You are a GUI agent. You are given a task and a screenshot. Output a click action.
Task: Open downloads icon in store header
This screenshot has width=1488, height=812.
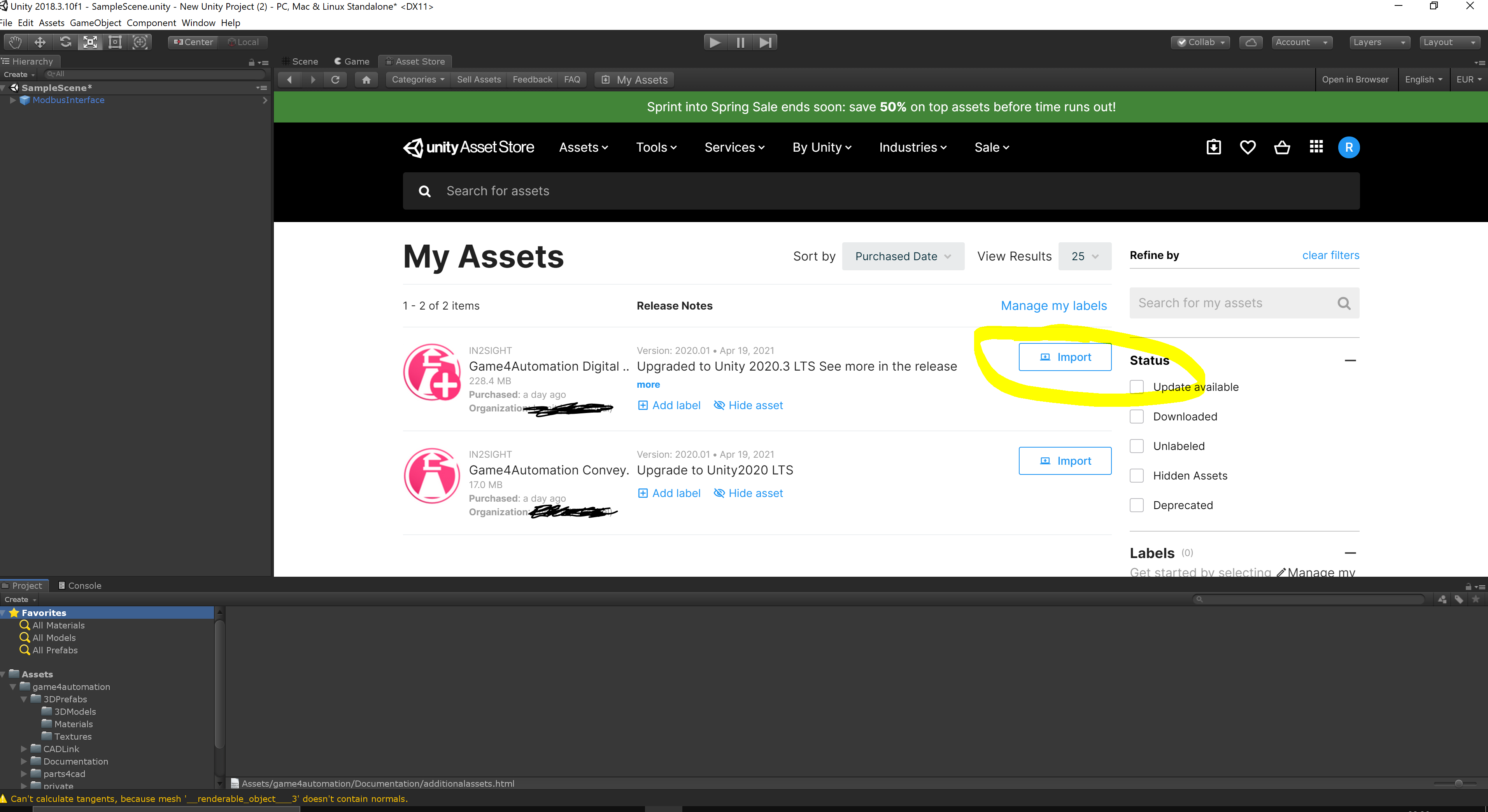pyautogui.click(x=1214, y=147)
